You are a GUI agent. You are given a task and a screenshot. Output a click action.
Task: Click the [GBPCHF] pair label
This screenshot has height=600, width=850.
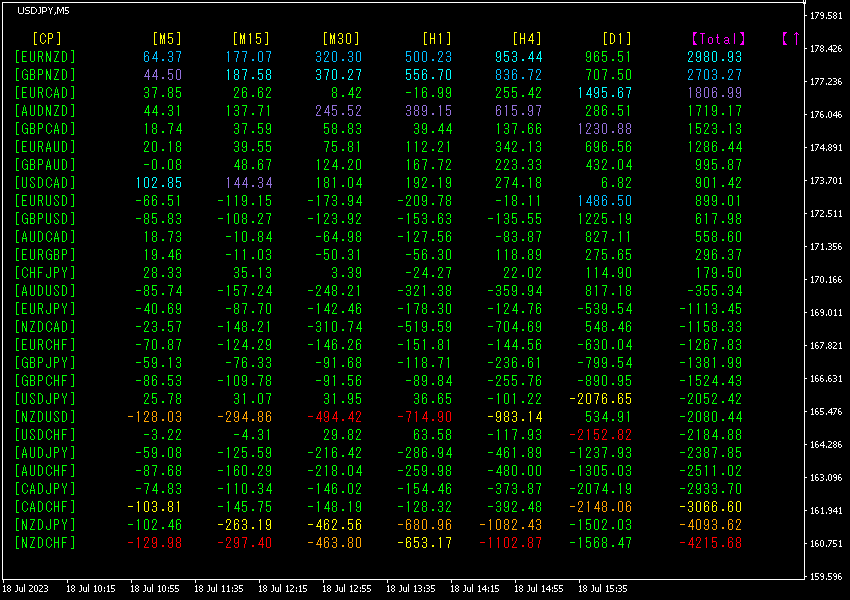pyautogui.click(x=45, y=380)
